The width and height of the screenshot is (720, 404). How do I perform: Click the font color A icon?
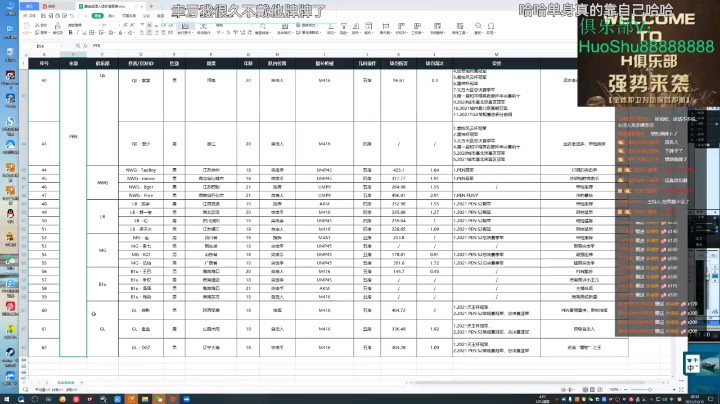120,33
